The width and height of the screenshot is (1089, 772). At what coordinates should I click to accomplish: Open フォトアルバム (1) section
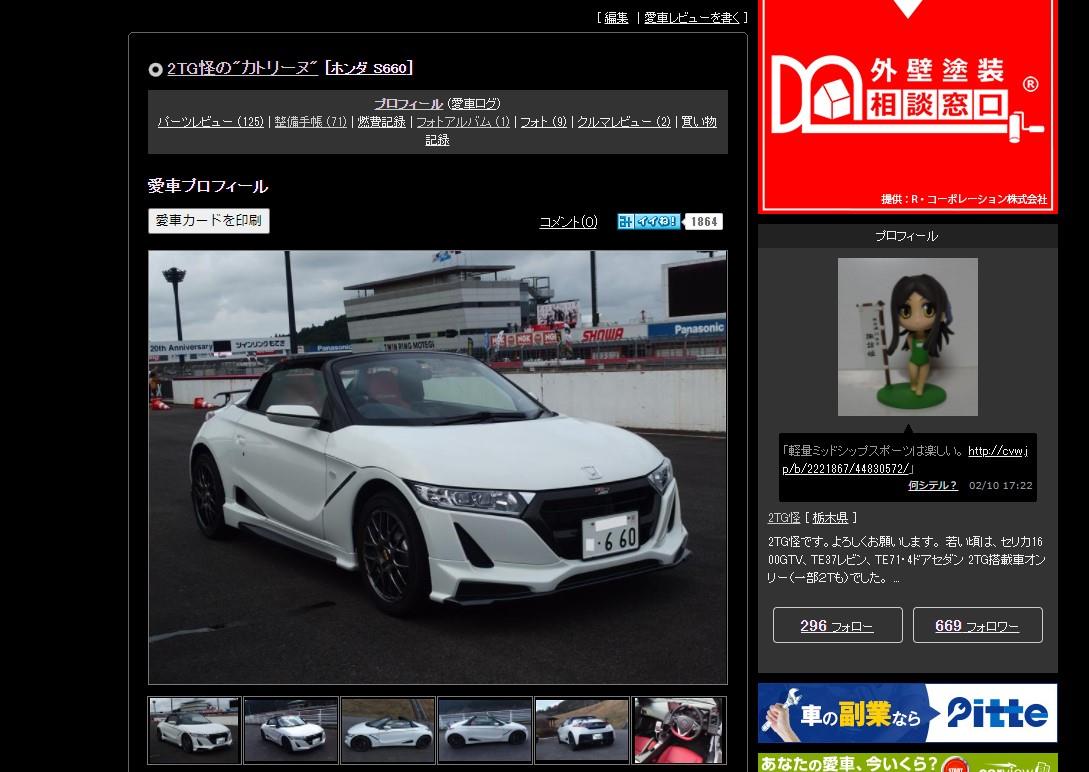463,121
